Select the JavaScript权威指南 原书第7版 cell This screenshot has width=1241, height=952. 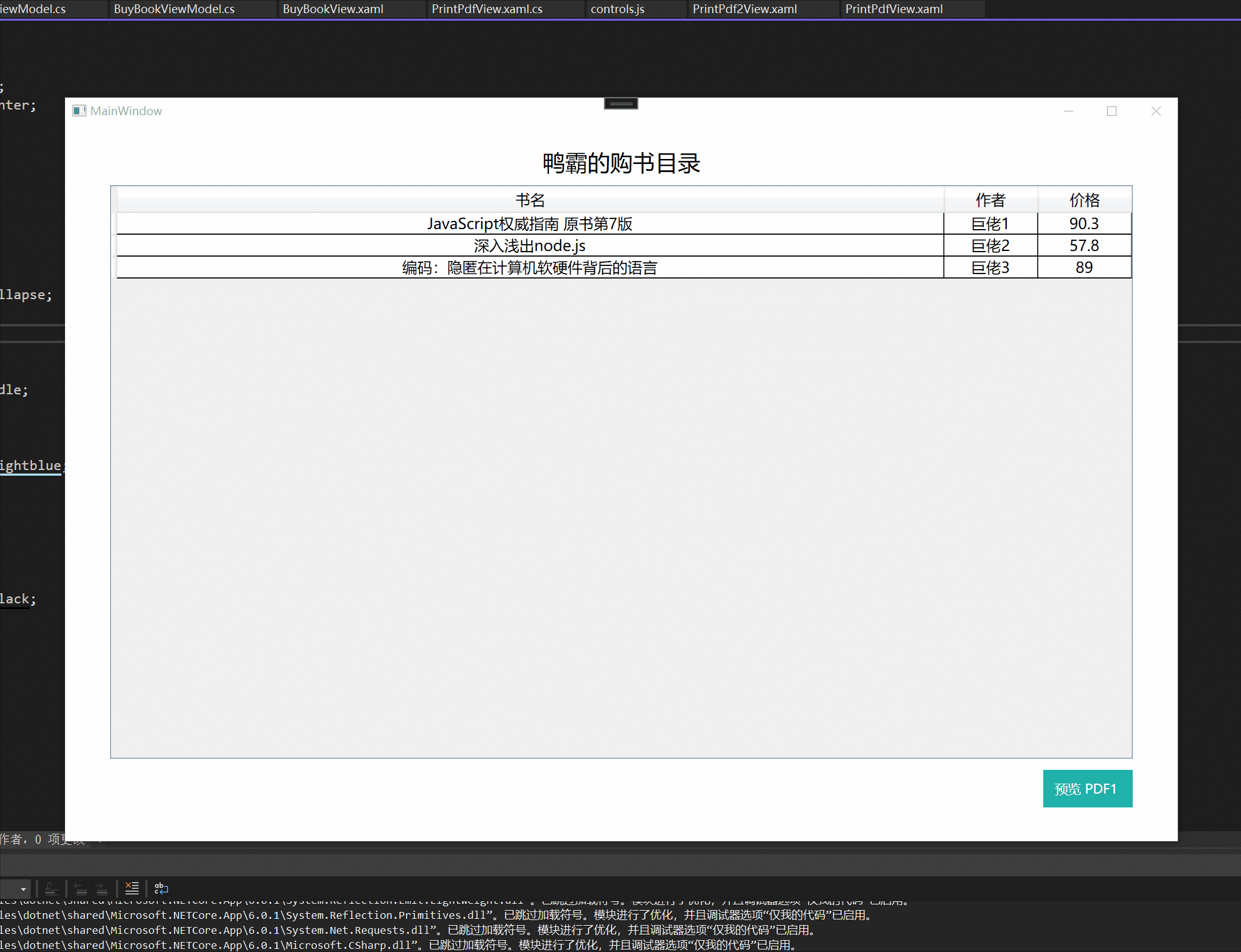[x=530, y=223]
